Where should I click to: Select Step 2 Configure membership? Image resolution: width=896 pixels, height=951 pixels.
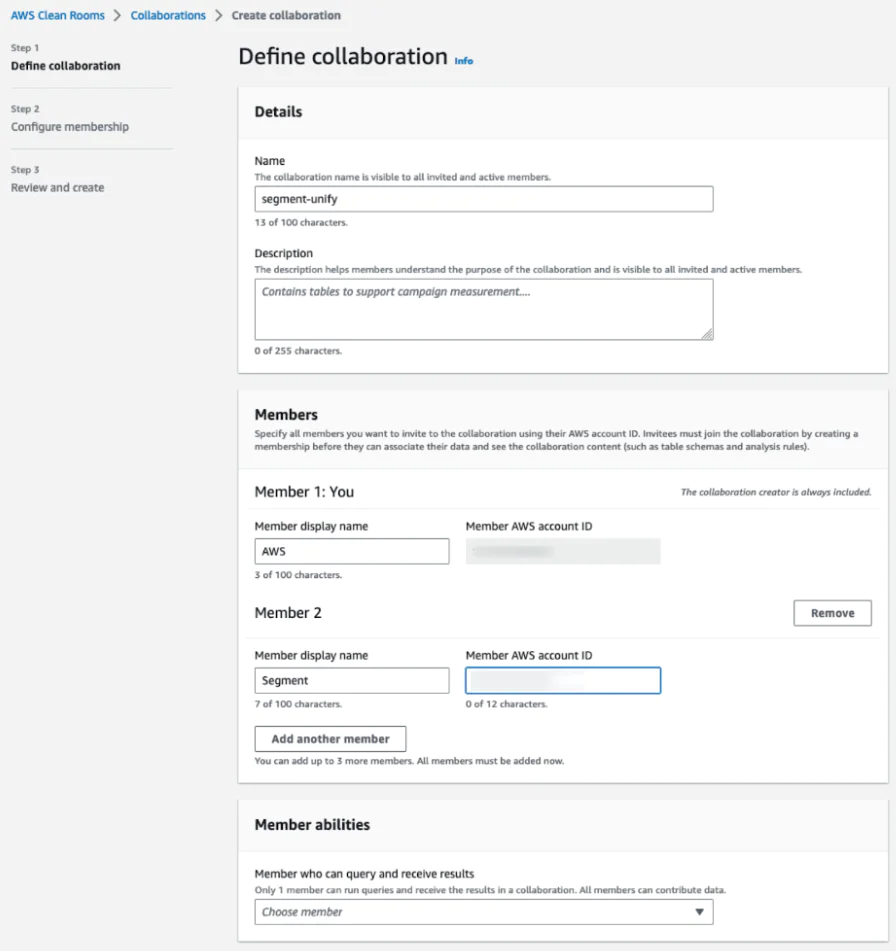point(69,126)
